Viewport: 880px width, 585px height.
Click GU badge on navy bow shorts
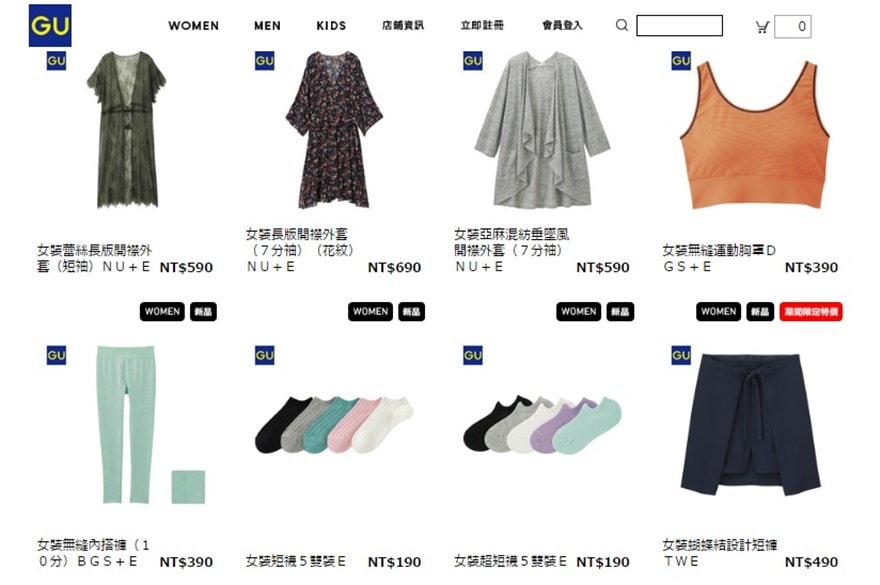click(x=681, y=355)
